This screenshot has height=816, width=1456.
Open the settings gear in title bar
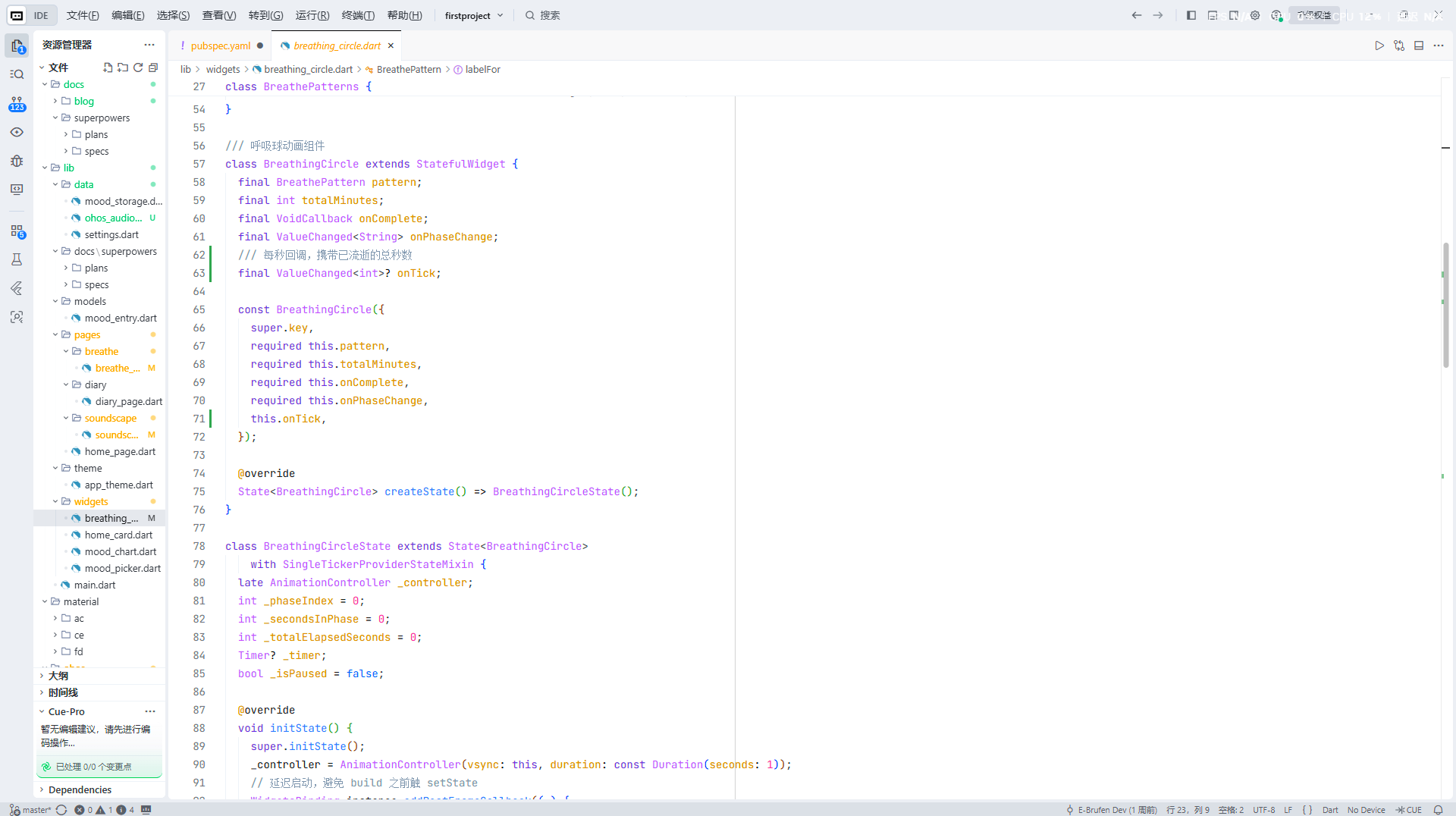1255,15
